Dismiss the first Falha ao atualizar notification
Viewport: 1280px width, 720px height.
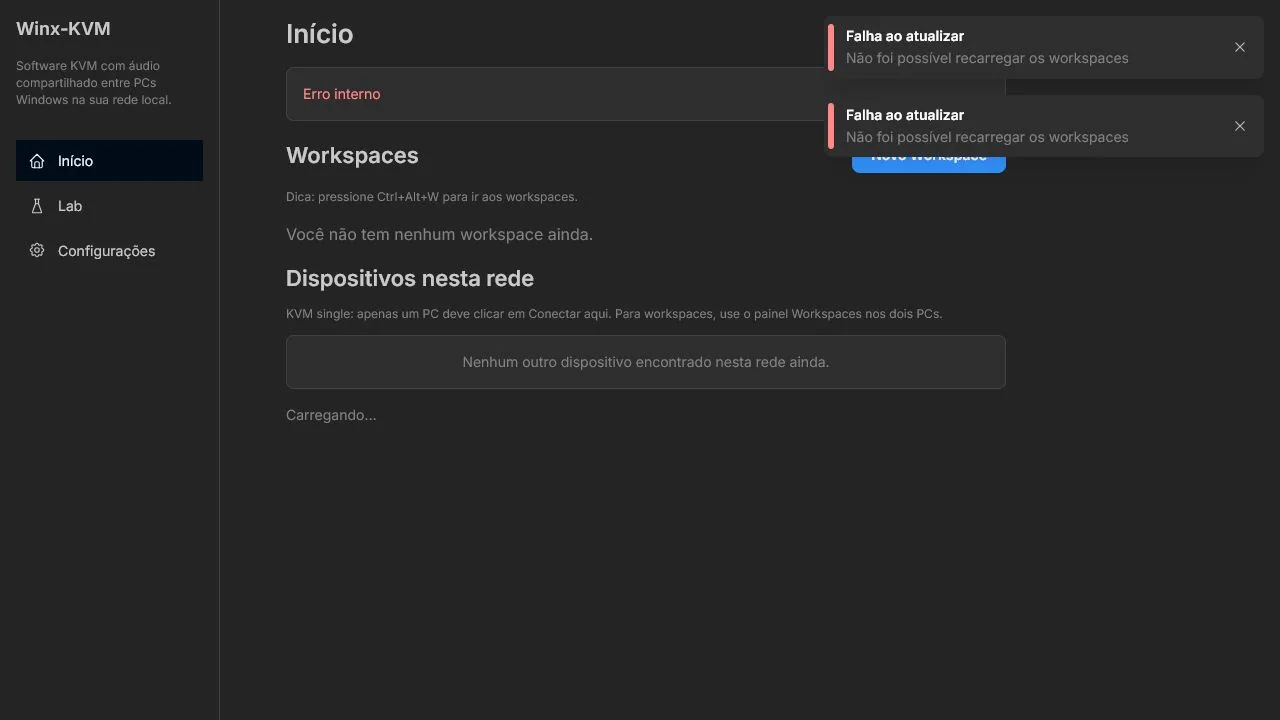click(1240, 47)
